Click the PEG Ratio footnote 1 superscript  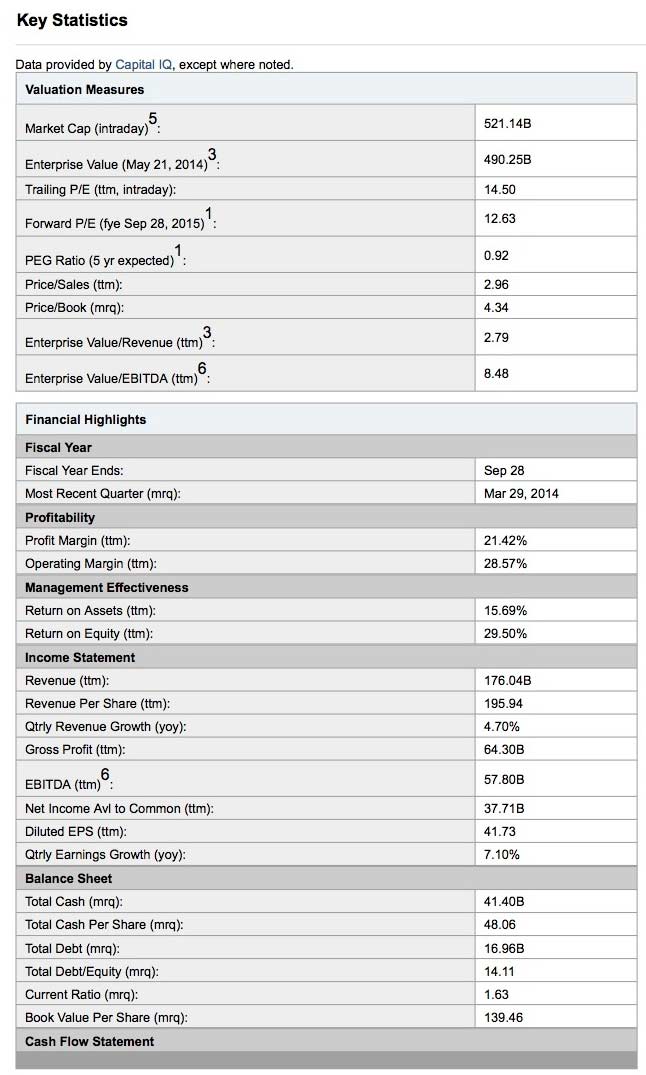click(x=178, y=250)
